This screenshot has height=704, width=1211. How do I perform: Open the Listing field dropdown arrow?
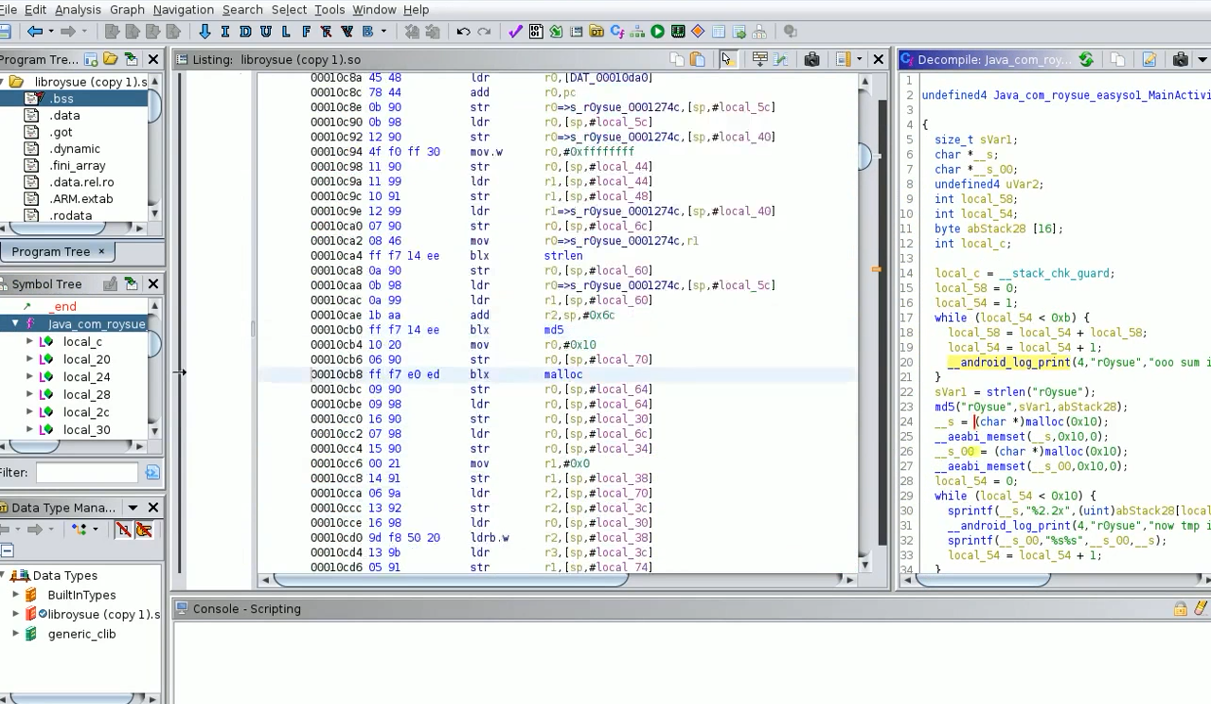859,60
